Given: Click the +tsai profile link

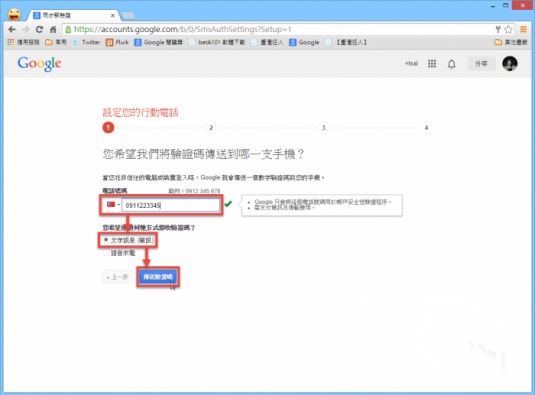Looking at the screenshot, I should pos(411,63).
